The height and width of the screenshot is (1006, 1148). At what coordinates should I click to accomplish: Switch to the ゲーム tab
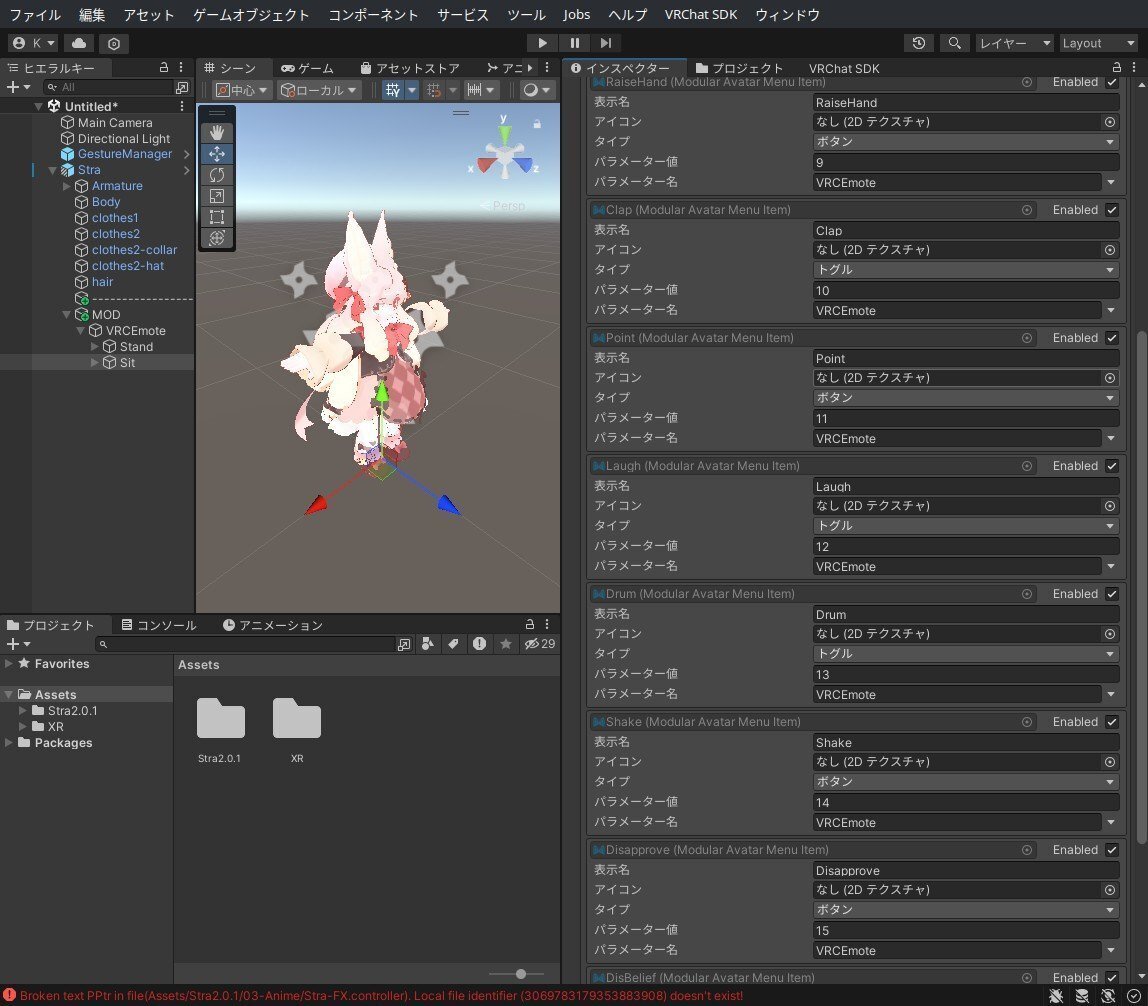308,68
